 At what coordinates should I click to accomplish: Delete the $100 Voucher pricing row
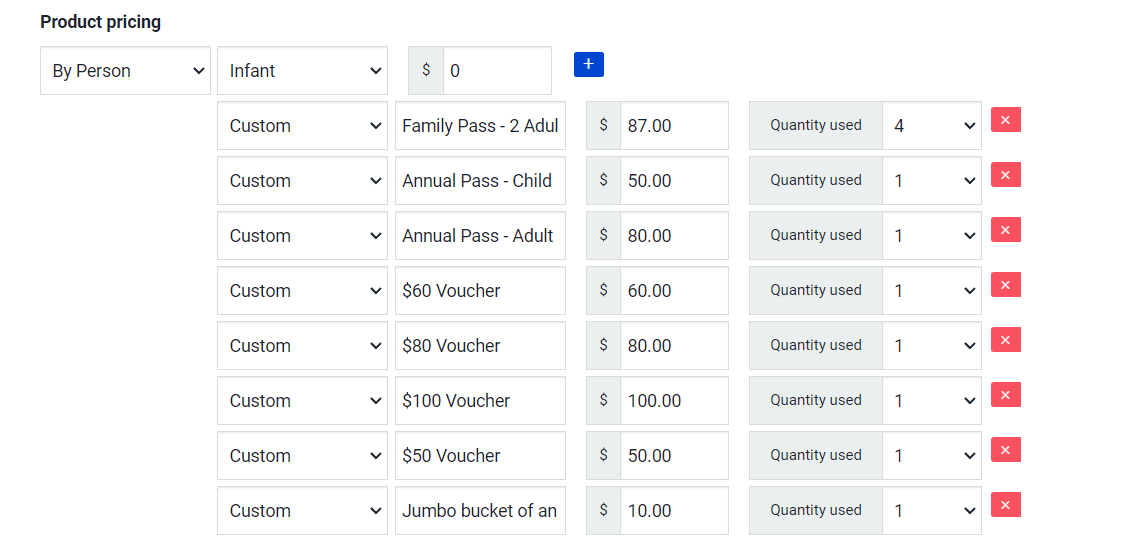point(1005,395)
